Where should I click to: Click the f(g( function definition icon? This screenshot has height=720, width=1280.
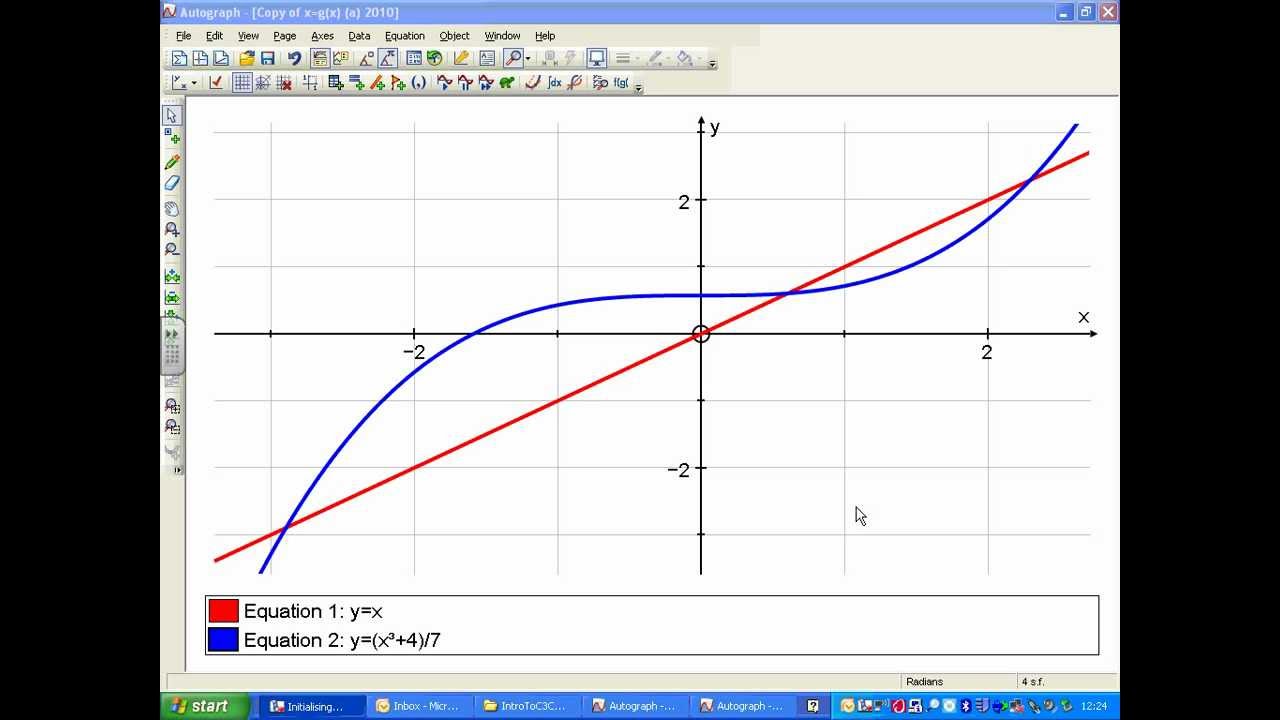620,83
